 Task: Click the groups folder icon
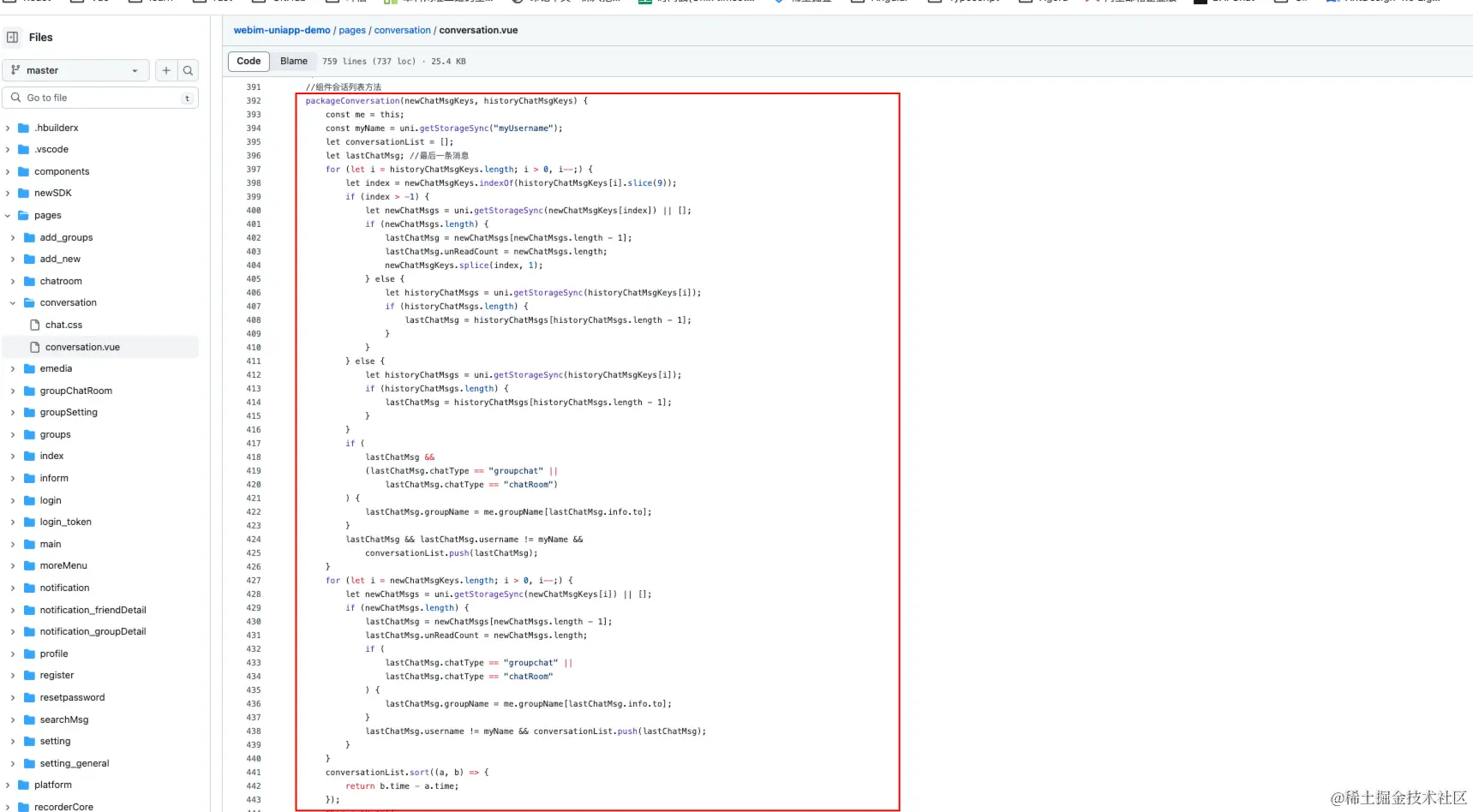(29, 434)
